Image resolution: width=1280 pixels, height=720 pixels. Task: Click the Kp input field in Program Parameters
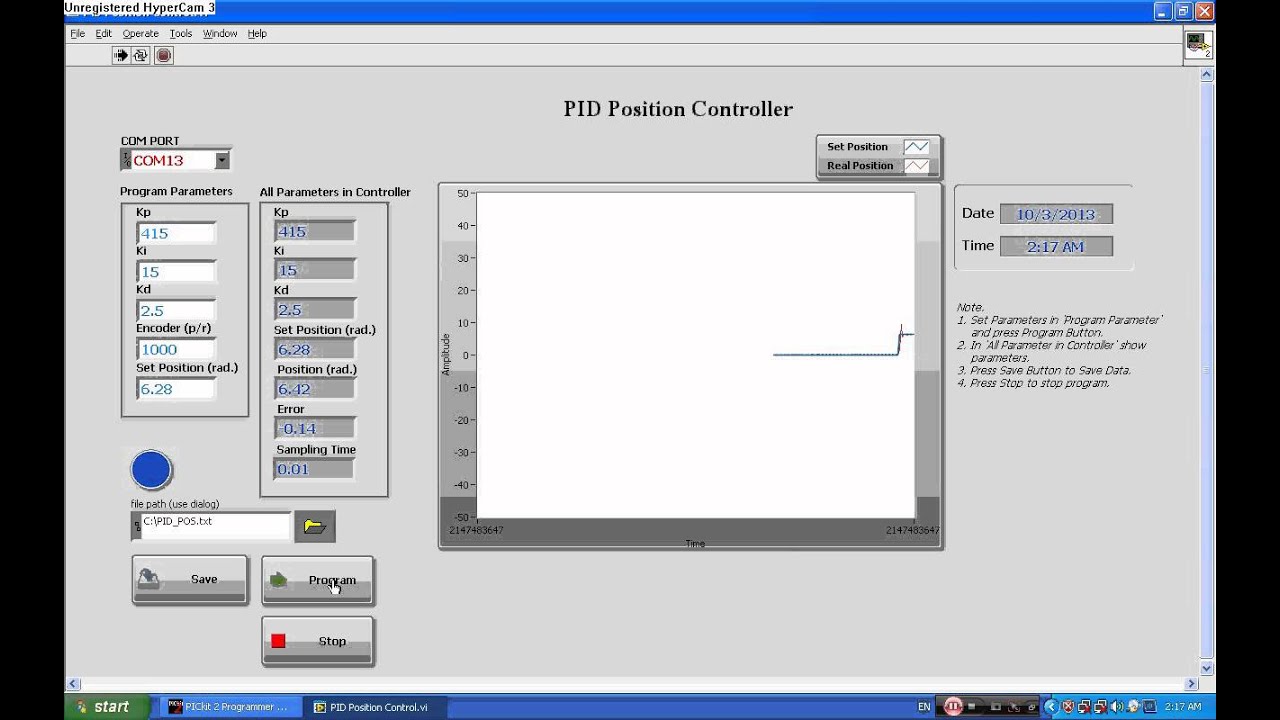(176, 233)
